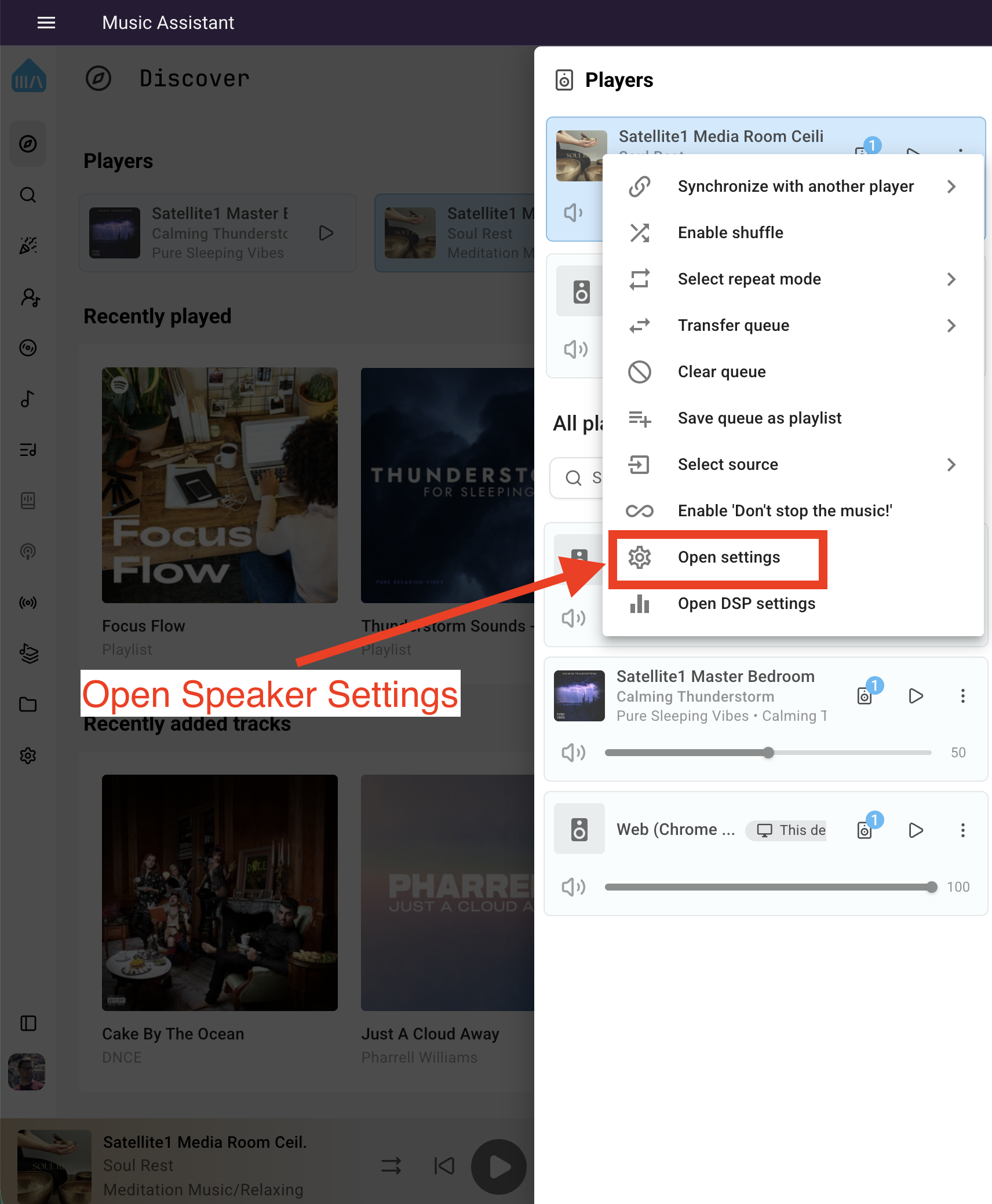Open the Podcasts sidebar icon
Screen dimensions: 992x1204
coord(28,552)
